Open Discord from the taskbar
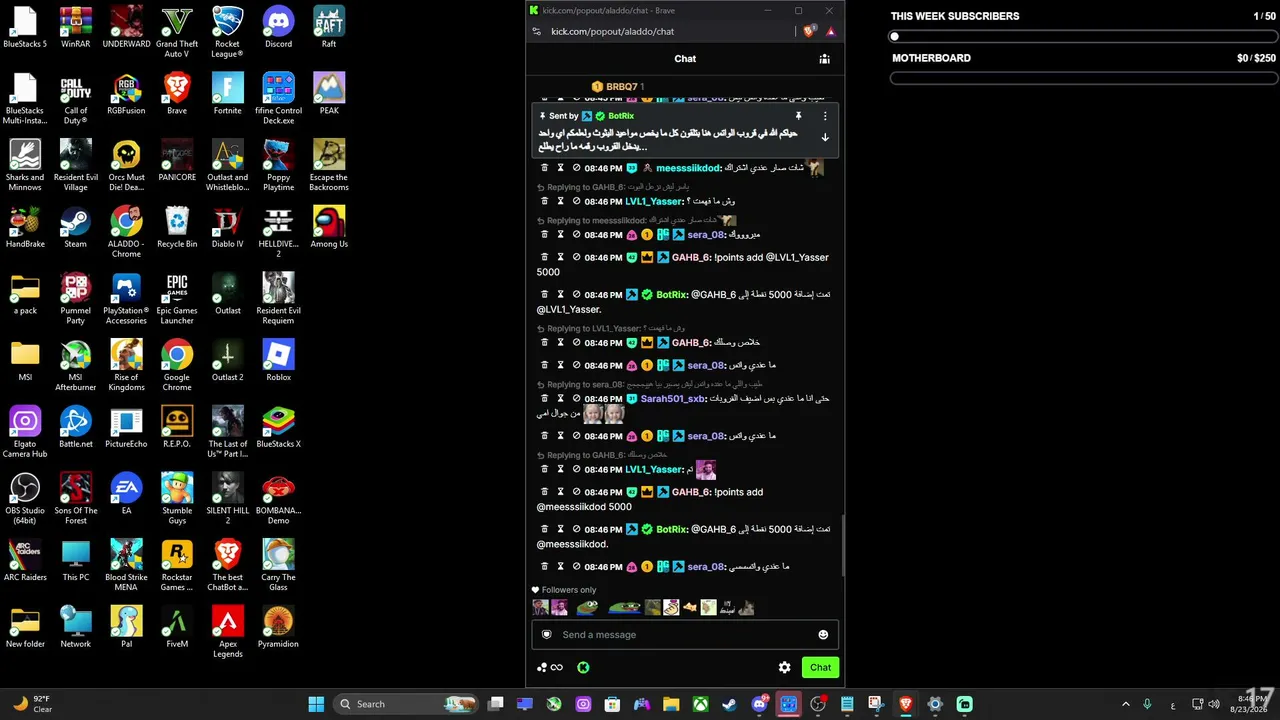The image size is (1280, 720). click(759, 704)
